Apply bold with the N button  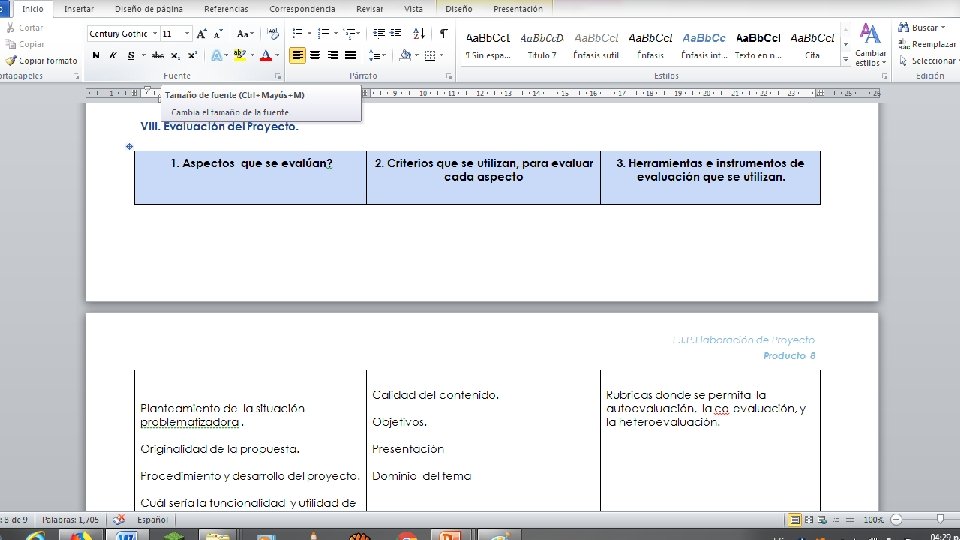click(96, 56)
